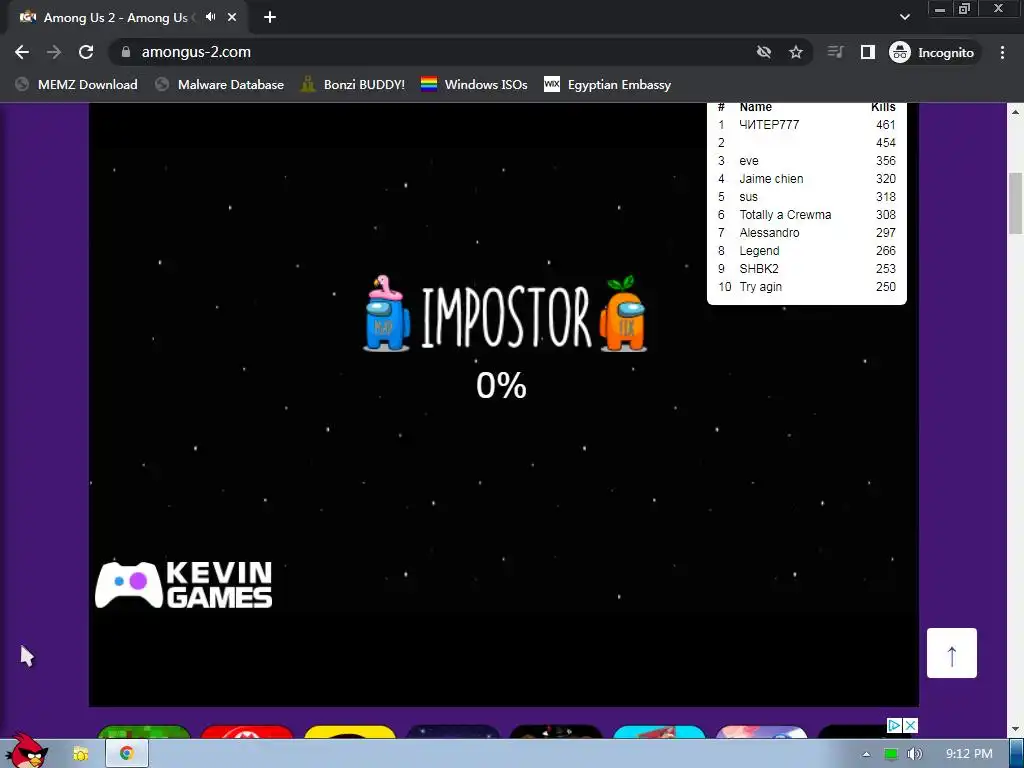
Task: Click the IMPOSTOR game title
Action: click(505, 317)
